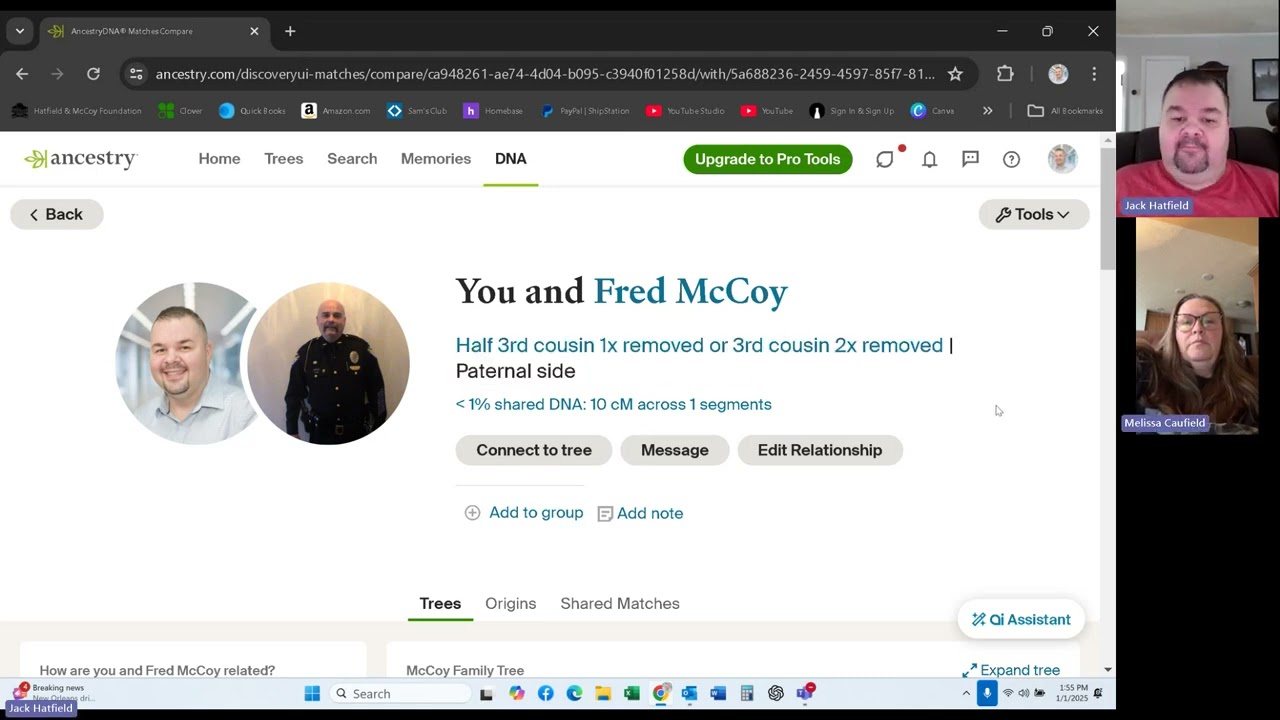Open the Ancestry messages chat icon
The width and height of the screenshot is (1280, 720).
(x=885, y=159)
